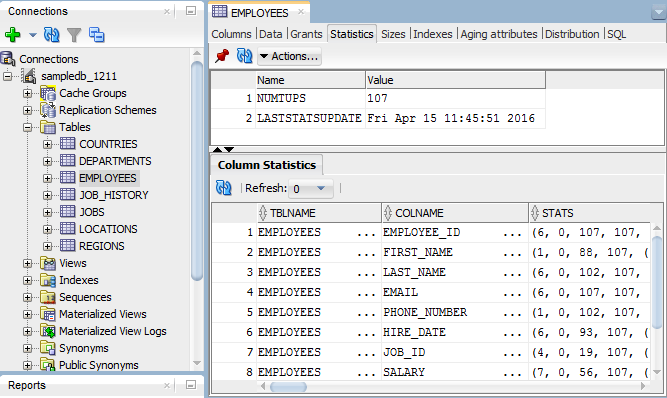
Task: Switch to the Columns tab
Action: 231,34
